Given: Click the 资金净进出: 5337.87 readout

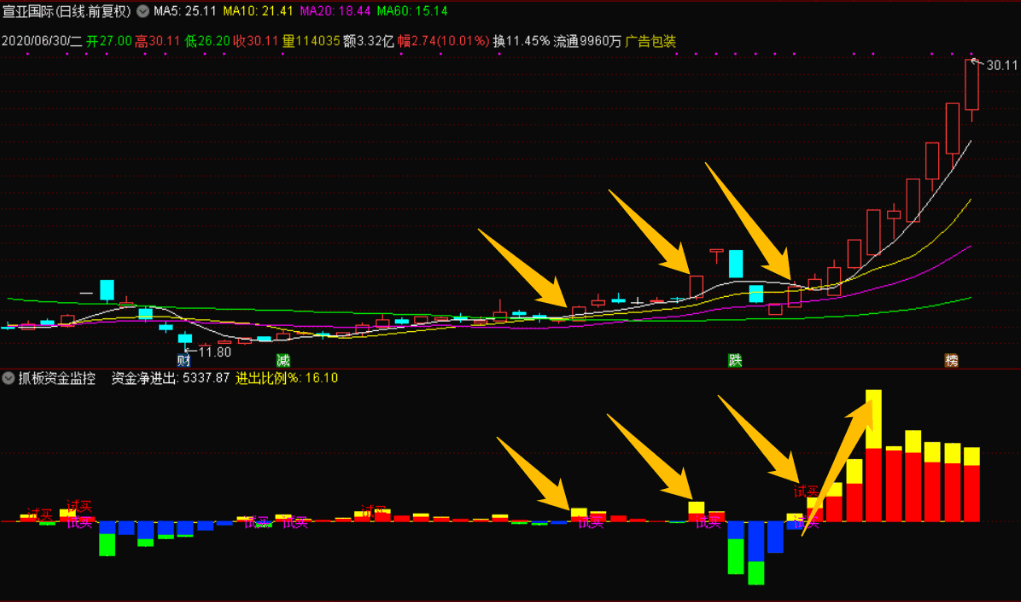Looking at the screenshot, I should pyautogui.click(x=171, y=378).
